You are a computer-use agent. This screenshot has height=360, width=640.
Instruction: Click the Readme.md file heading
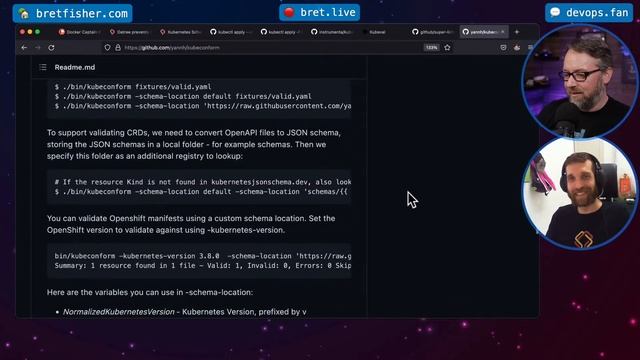coord(75,67)
